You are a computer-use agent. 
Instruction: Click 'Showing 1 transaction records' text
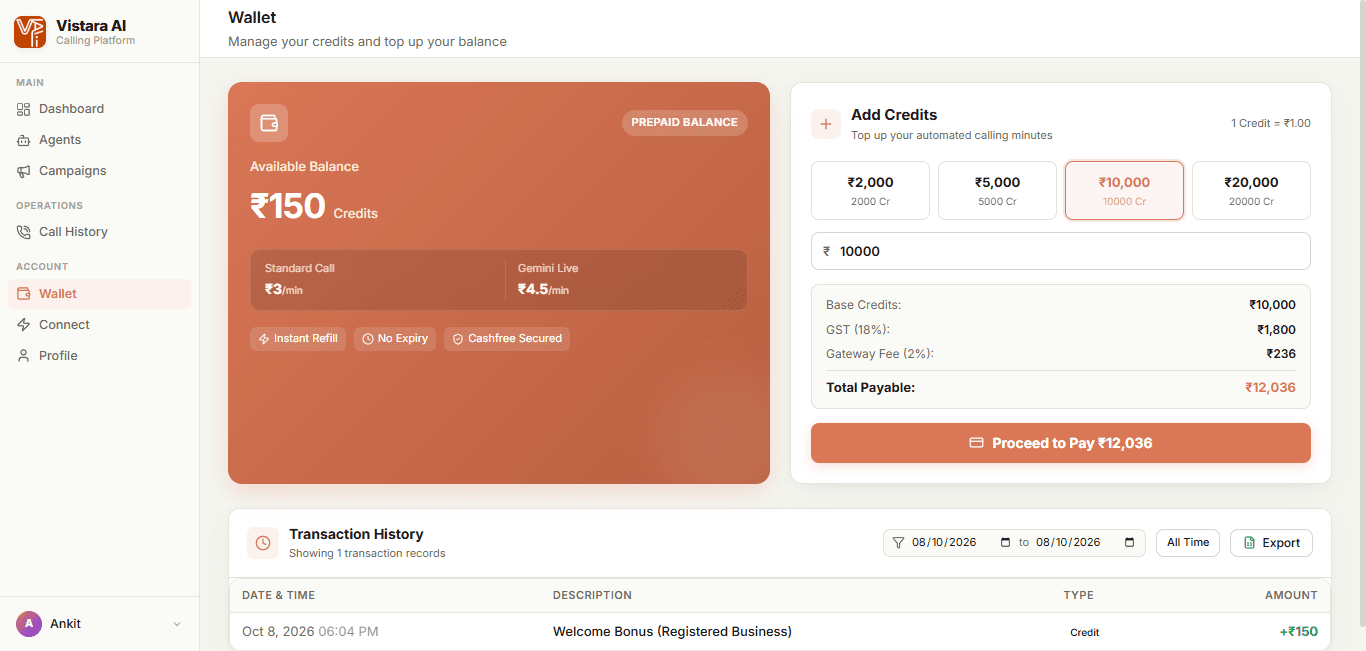[367, 553]
